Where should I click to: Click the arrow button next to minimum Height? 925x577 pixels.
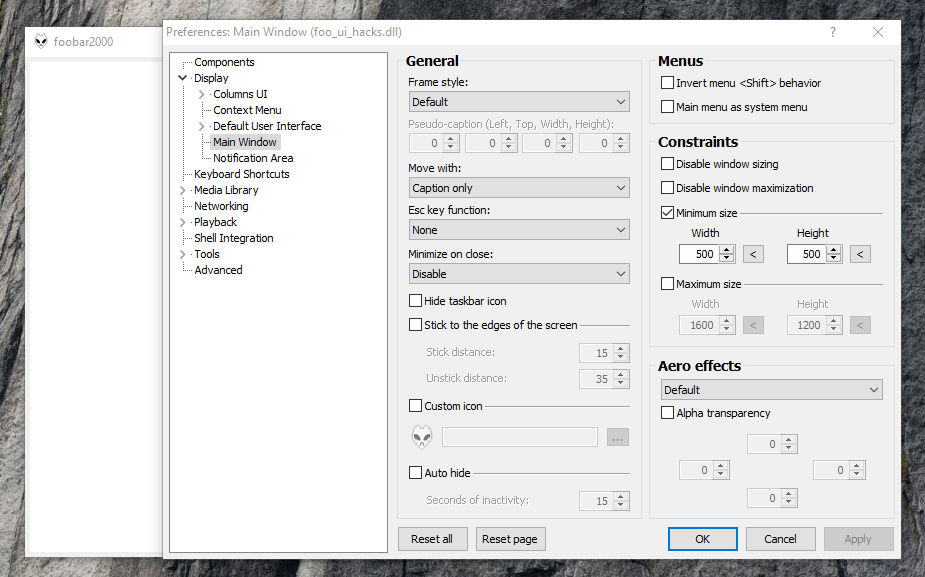click(860, 254)
